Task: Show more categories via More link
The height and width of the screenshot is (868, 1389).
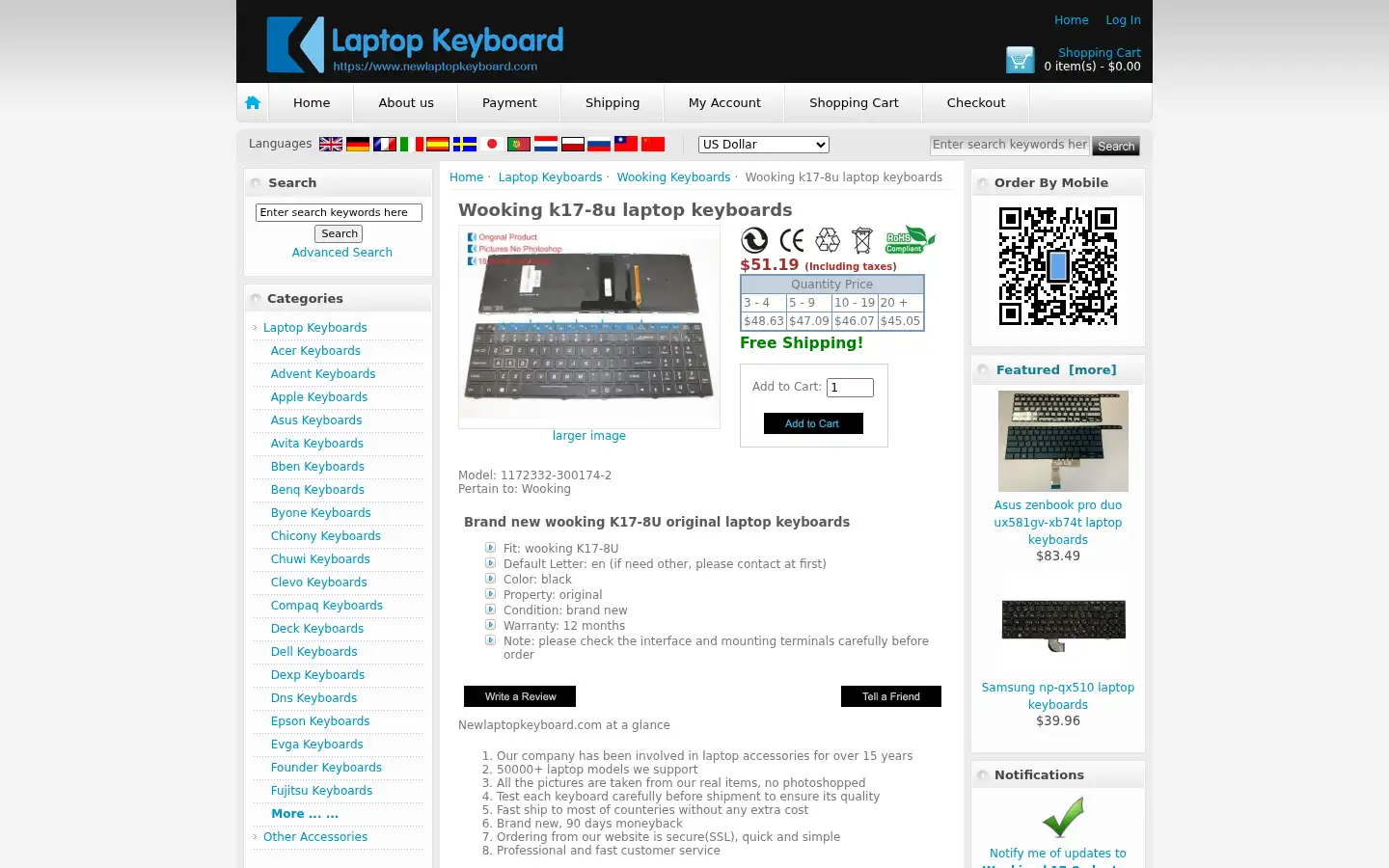Action: click(x=305, y=814)
